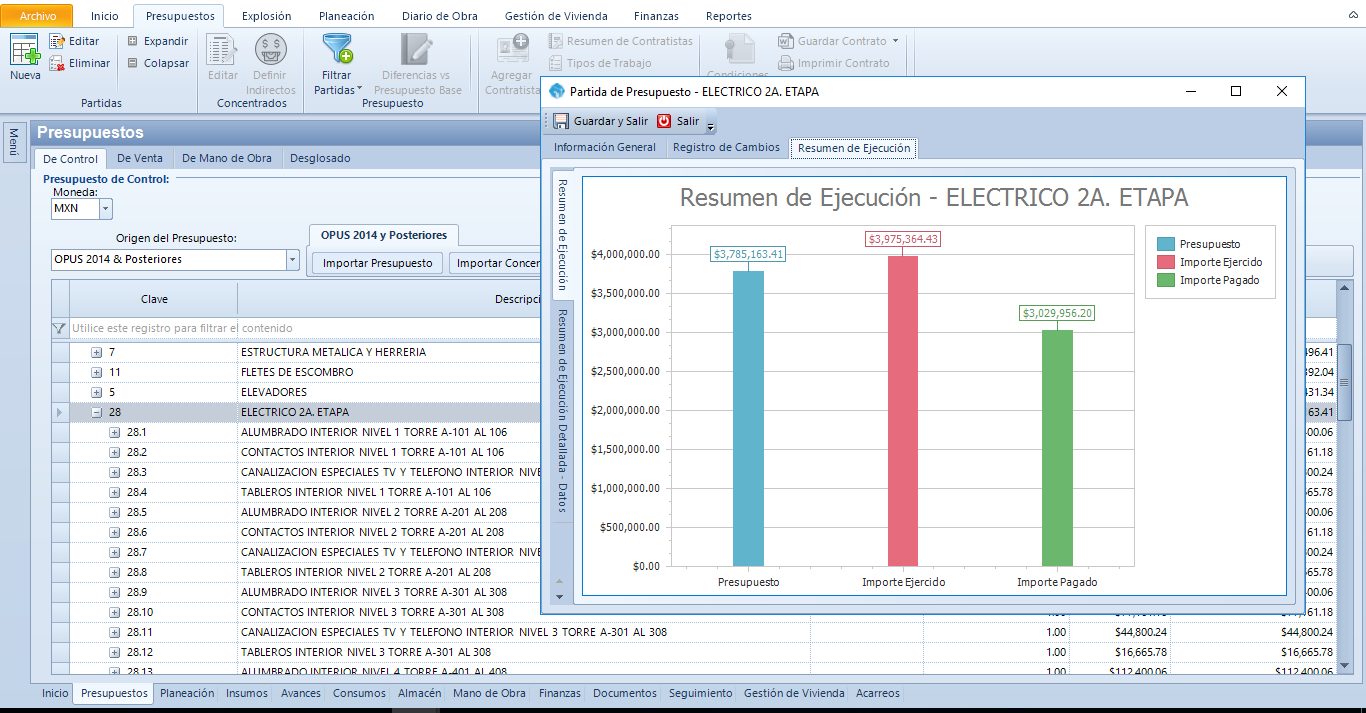The image size is (1366, 713).
Task: Click the red Importe Ejercido chart bar
Action: pos(903,411)
